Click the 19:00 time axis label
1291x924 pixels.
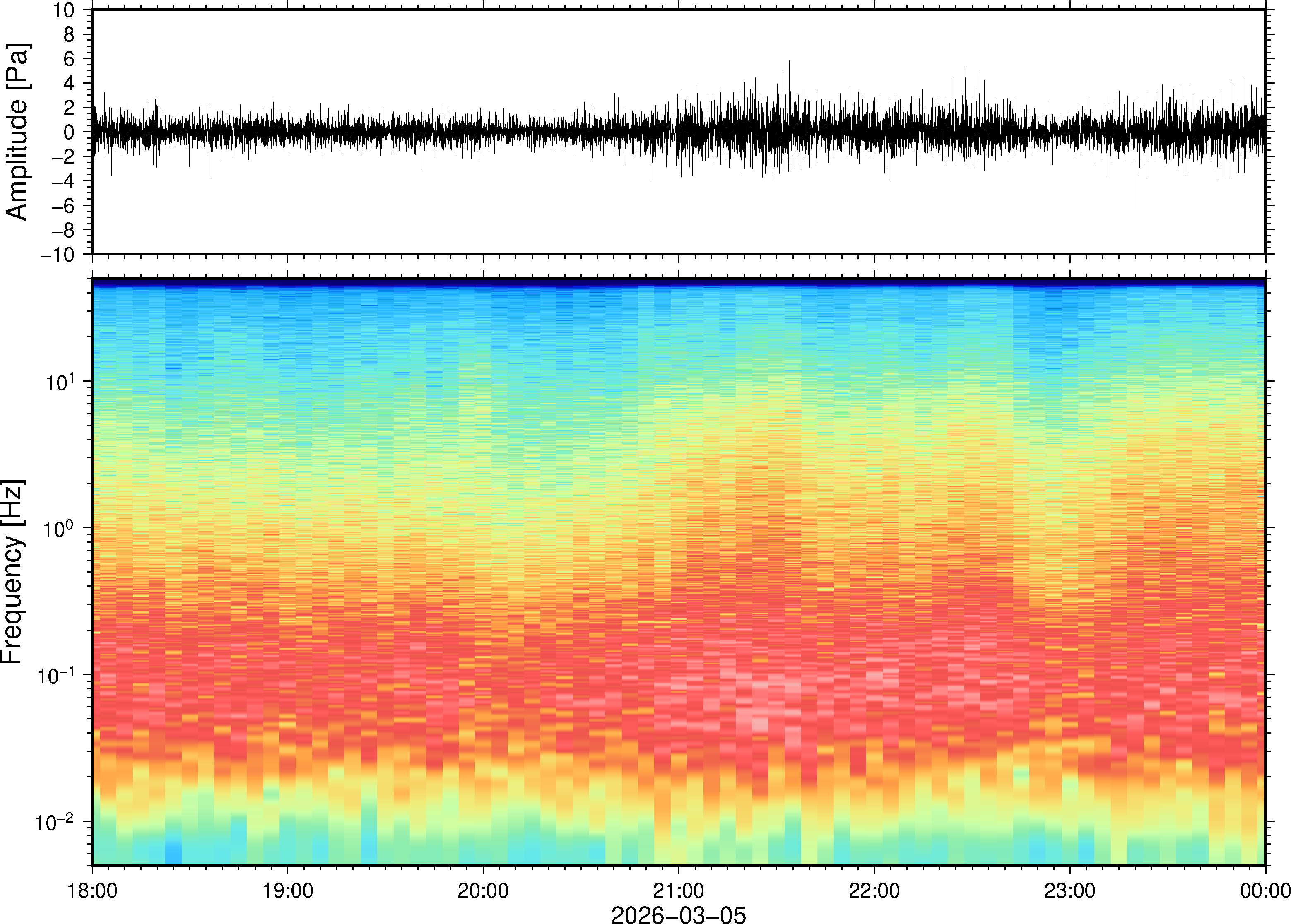pos(287,890)
